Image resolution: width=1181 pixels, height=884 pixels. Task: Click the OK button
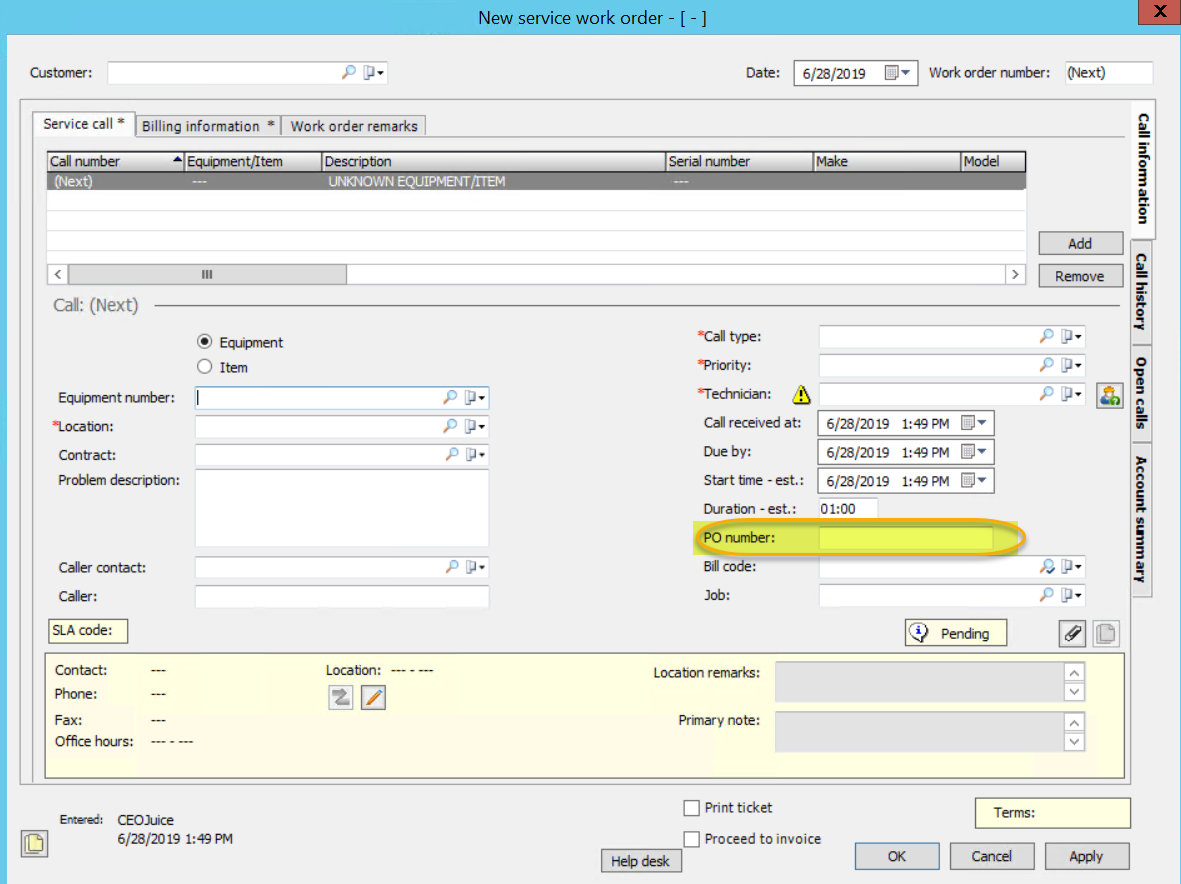(896, 856)
